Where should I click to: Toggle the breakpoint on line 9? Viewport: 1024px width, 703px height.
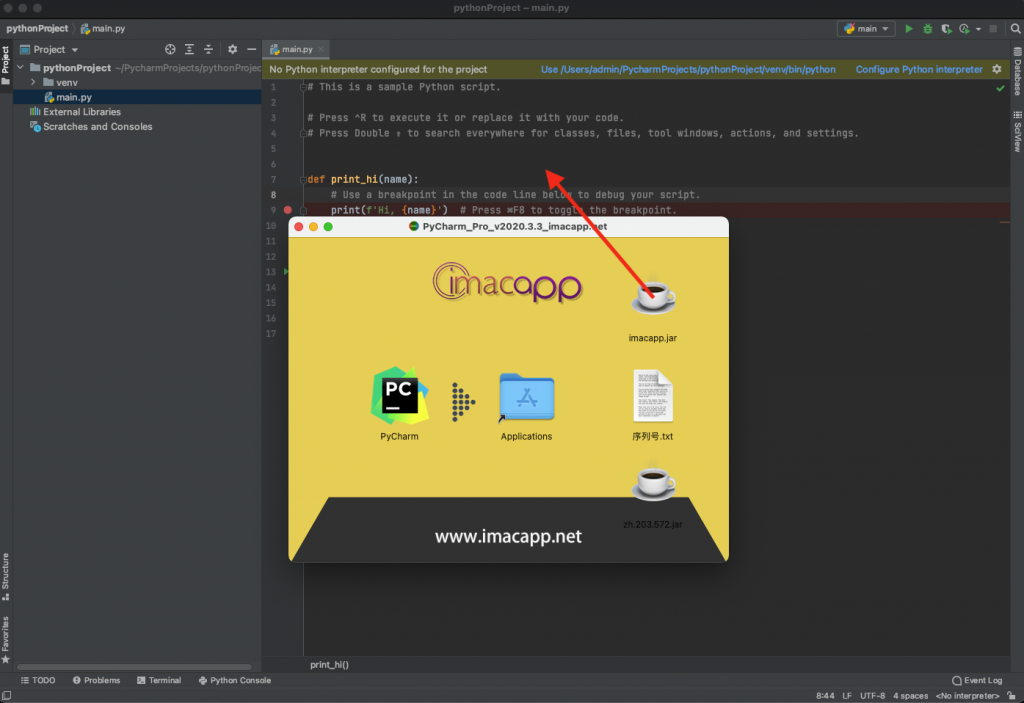[x=287, y=210]
